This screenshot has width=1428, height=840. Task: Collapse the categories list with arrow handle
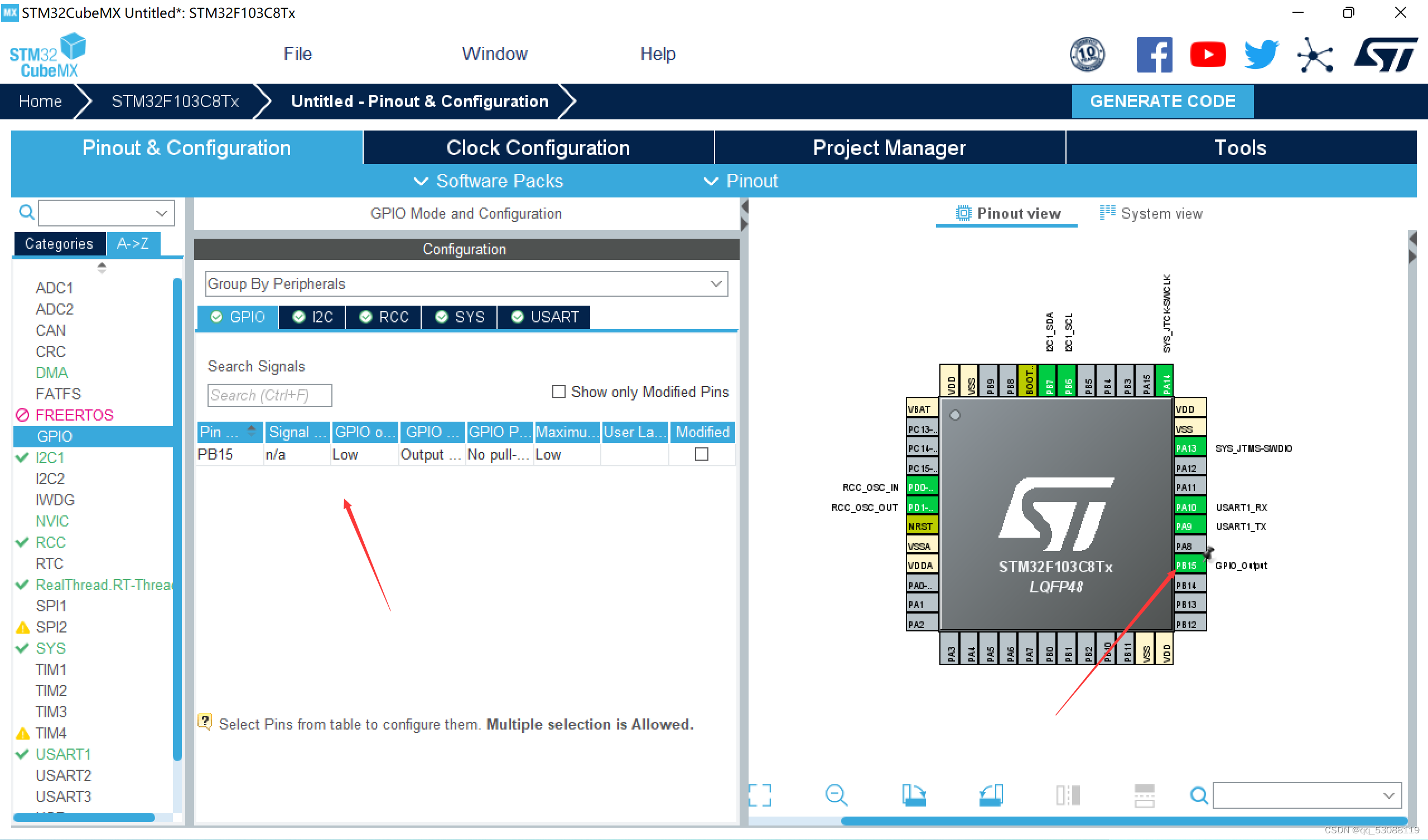coord(102,268)
